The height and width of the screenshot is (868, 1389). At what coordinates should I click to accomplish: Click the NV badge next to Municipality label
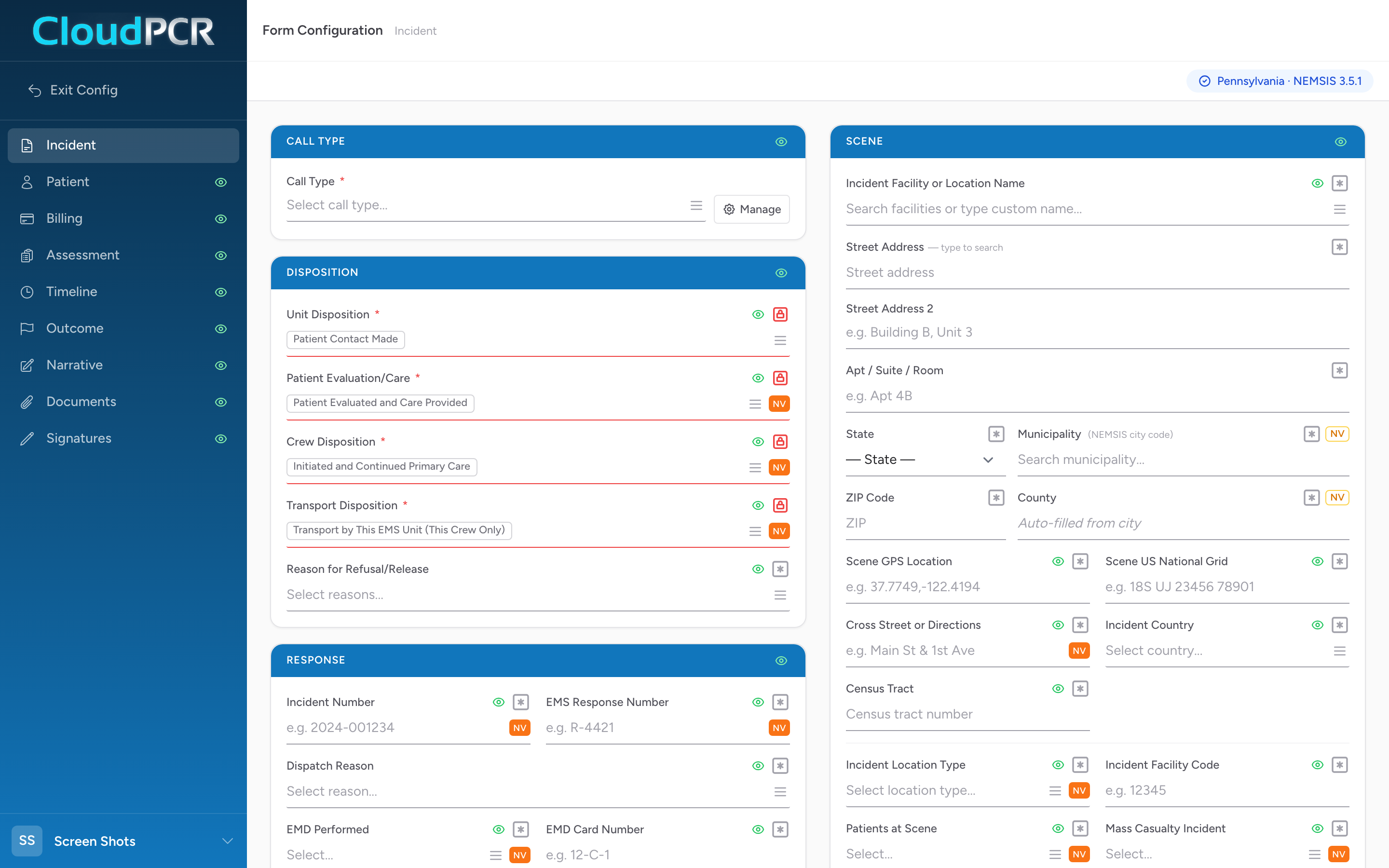[x=1337, y=434]
